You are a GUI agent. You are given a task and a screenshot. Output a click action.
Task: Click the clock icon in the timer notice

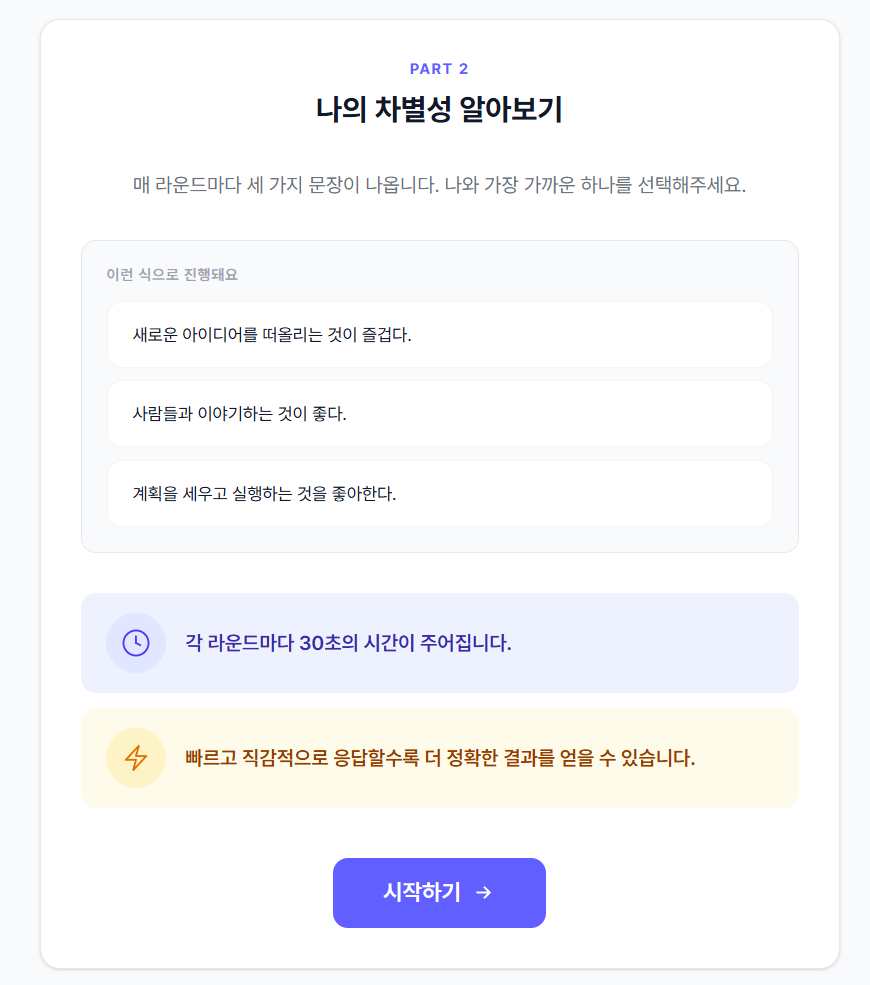(136, 643)
